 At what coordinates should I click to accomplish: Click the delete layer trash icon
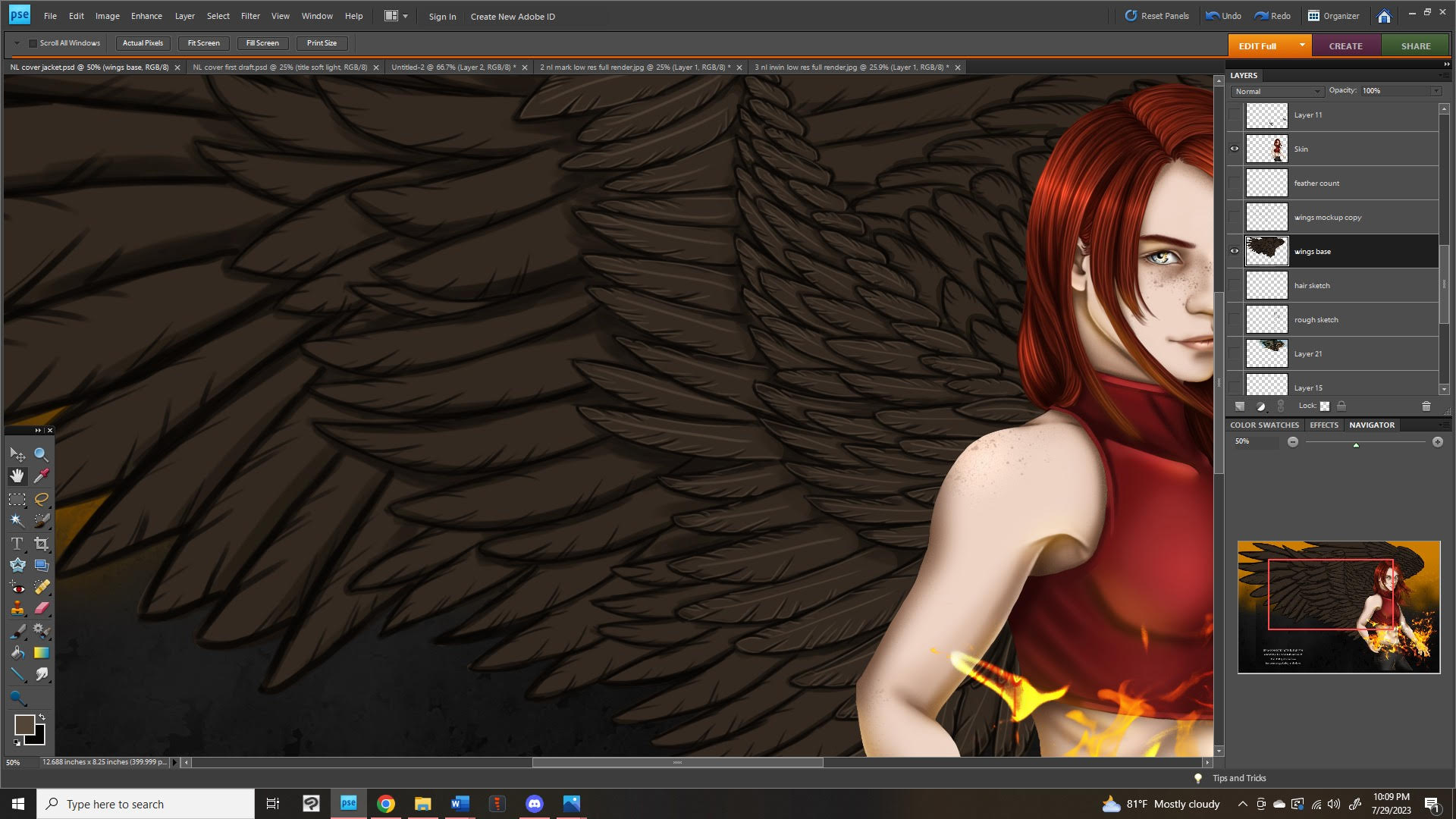1426,406
